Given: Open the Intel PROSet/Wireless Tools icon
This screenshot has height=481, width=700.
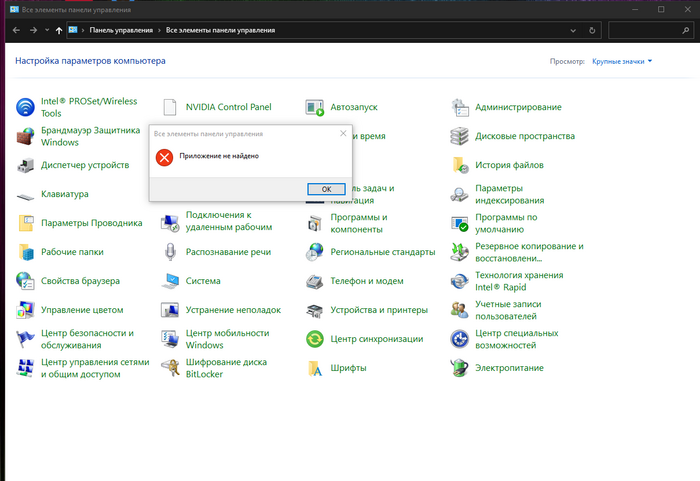Looking at the screenshot, I should pos(25,107).
